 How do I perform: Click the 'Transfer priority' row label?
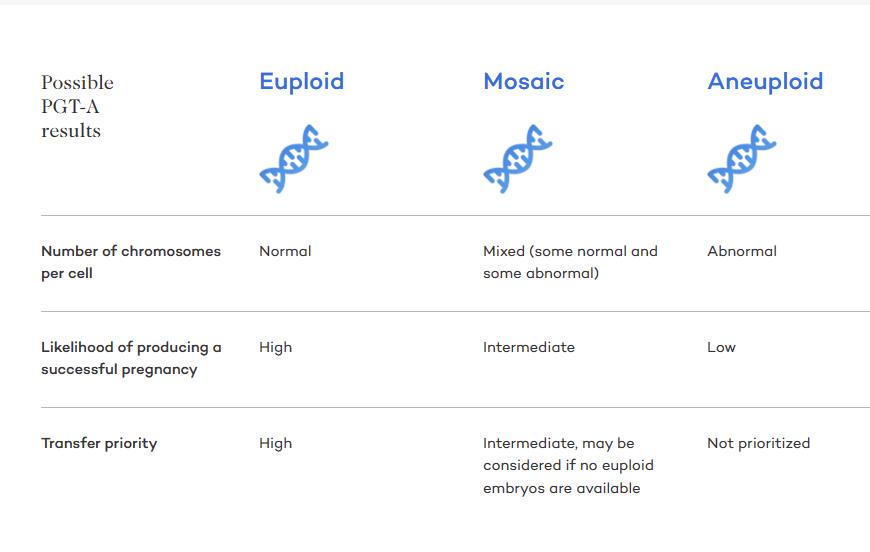pyautogui.click(x=99, y=443)
